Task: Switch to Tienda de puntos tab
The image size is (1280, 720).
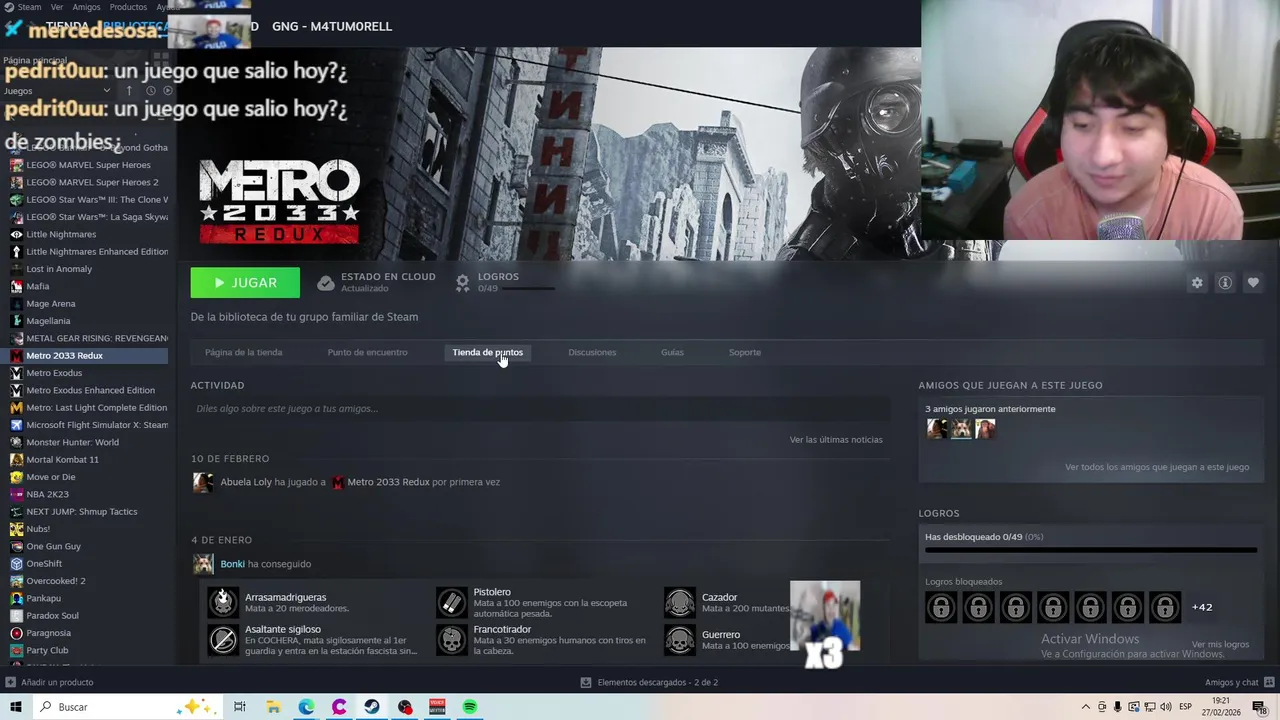Action: click(x=487, y=352)
